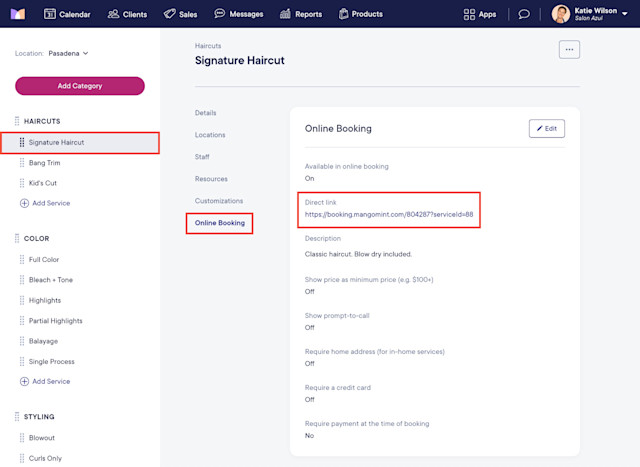Select Blowout service
Image resolution: width=640 pixels, height=467 pixels.
[x=42, y=438]
